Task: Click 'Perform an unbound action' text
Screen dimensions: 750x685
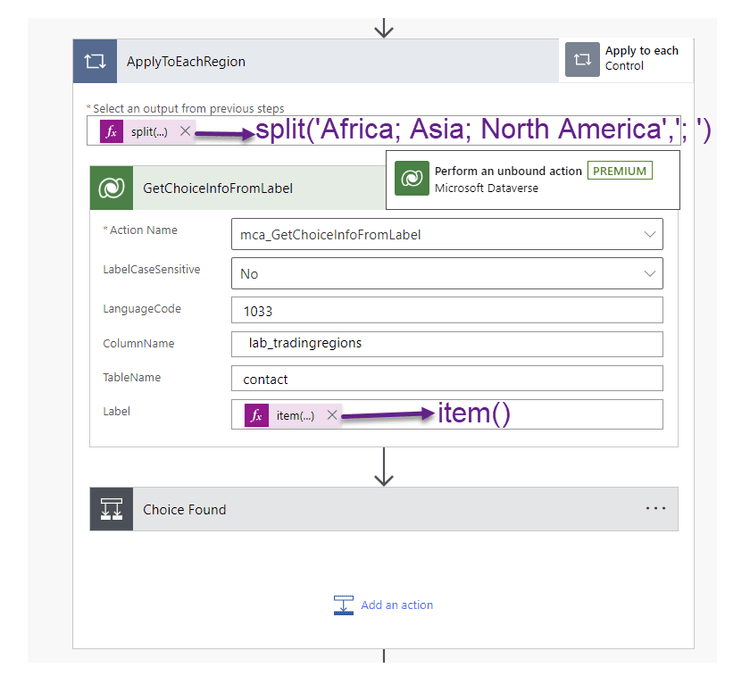Action: (x=508, y=171)
